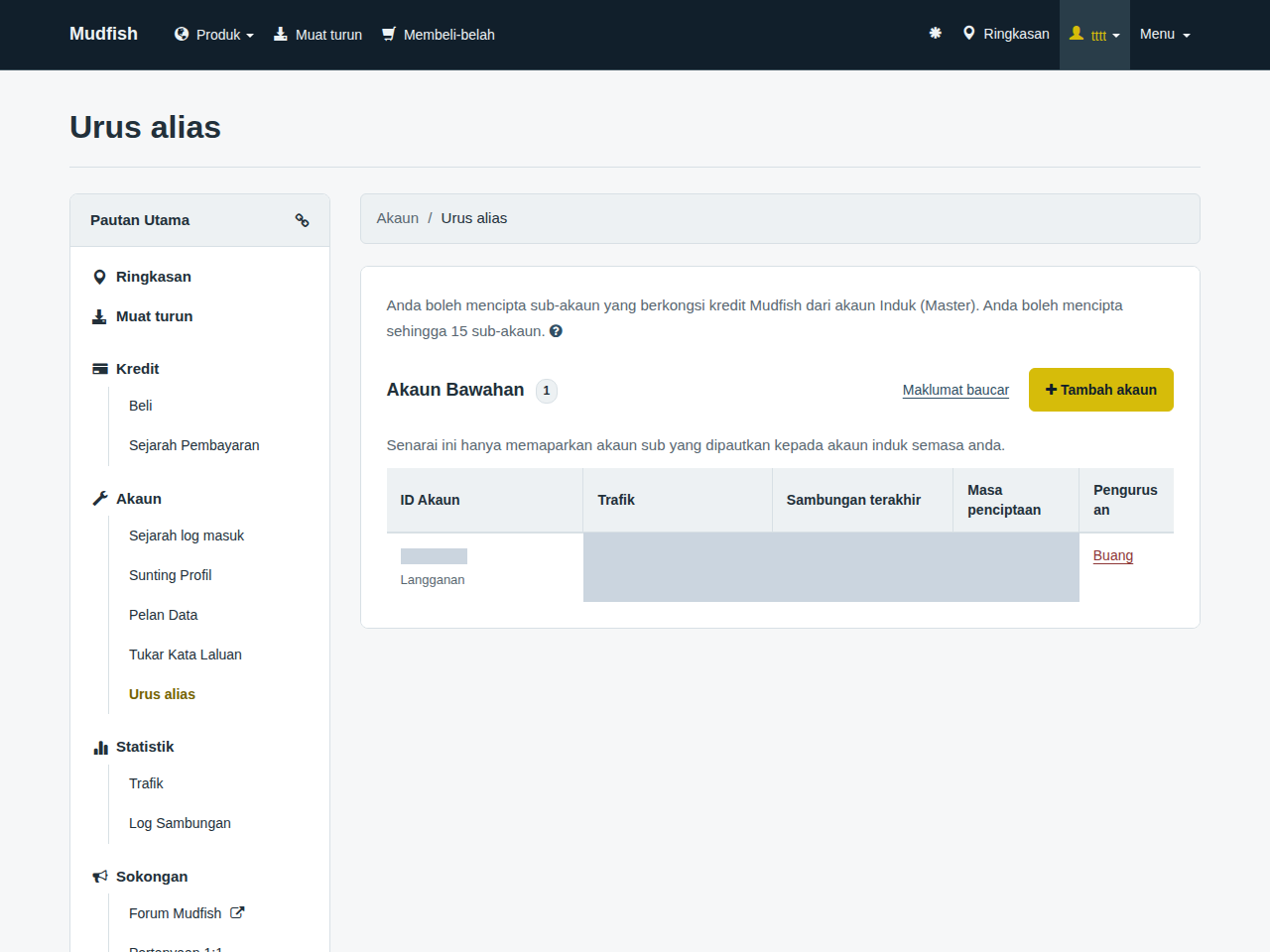Click the sidebar Muat turun download icon

(99, 316)
